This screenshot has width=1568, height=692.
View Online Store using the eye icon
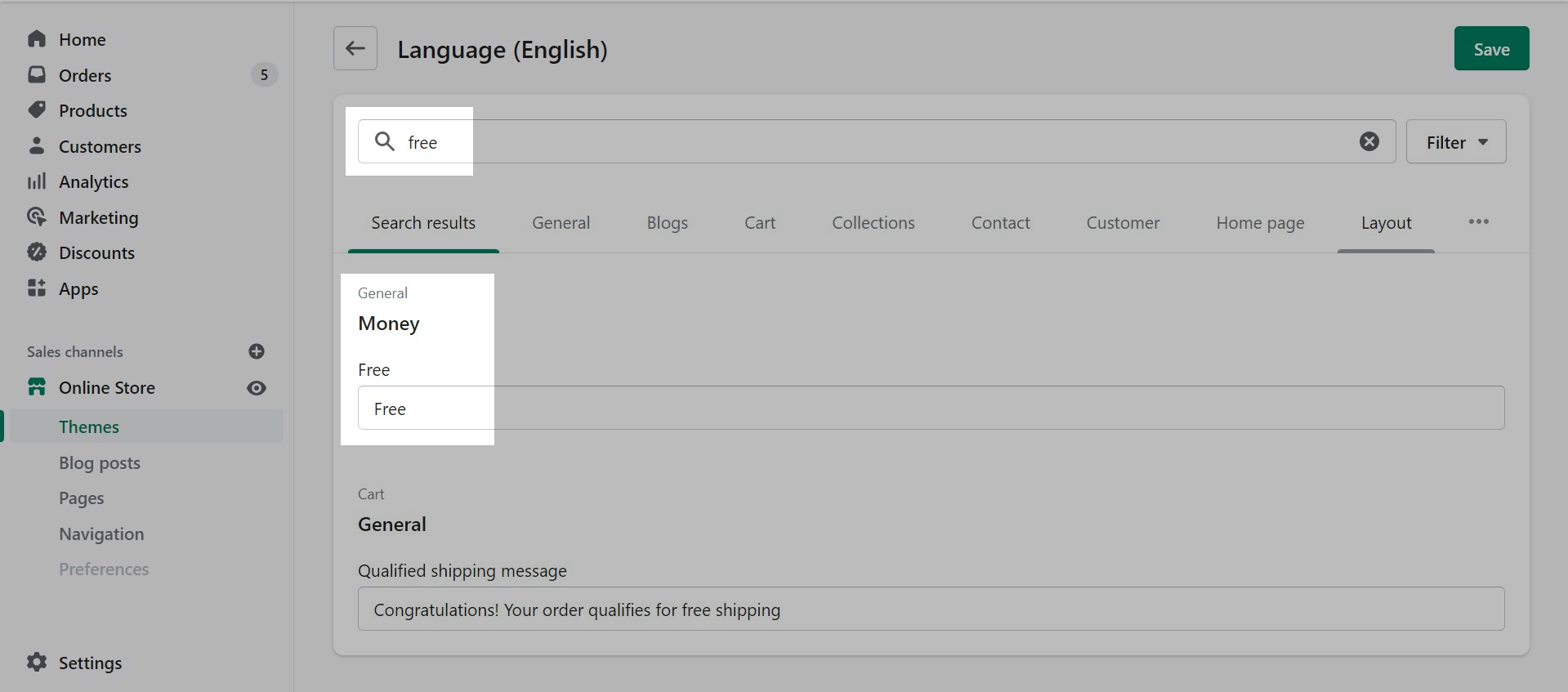point(256,388)
